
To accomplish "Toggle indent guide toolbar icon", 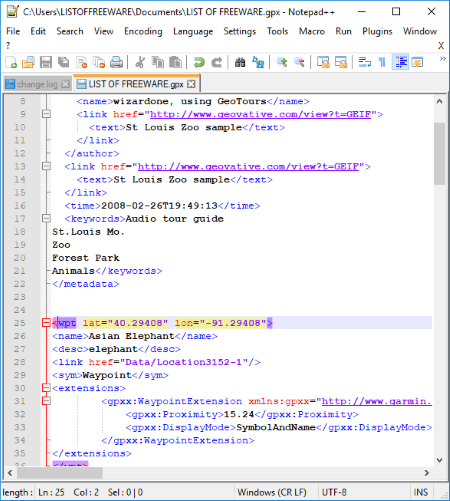I will point(400,62).
